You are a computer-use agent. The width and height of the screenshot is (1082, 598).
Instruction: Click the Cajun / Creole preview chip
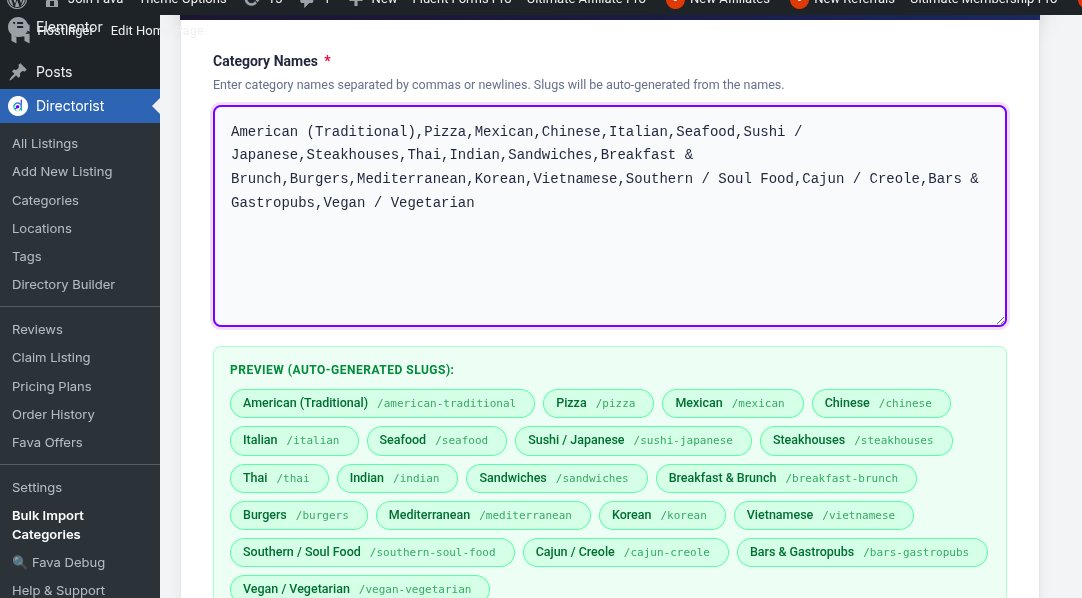pyautogui.click(x=626, y=552)
